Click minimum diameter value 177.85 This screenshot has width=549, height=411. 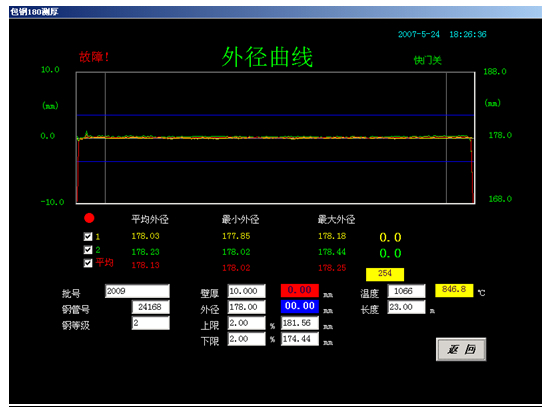point(236,236)
